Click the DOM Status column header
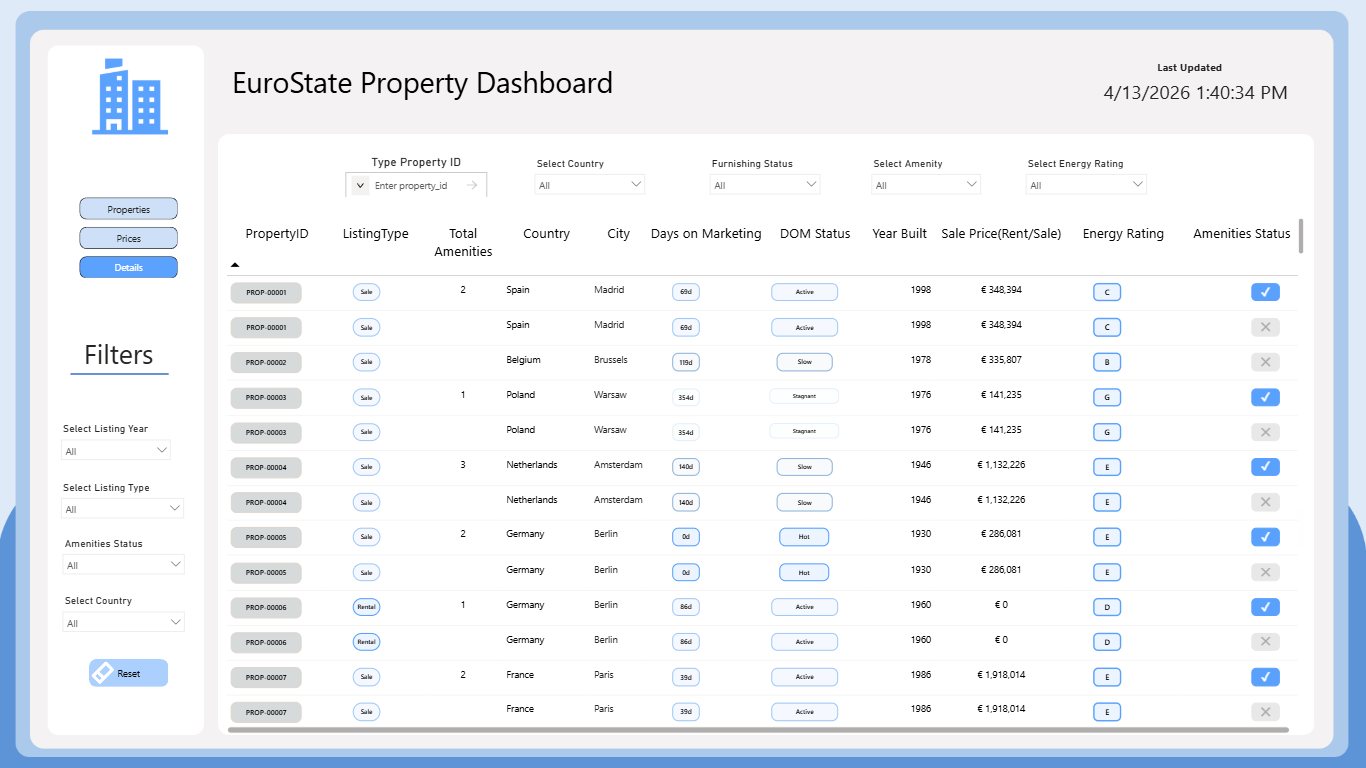The height and width of the screenshot is (768, 1366). tap(815, 234)
